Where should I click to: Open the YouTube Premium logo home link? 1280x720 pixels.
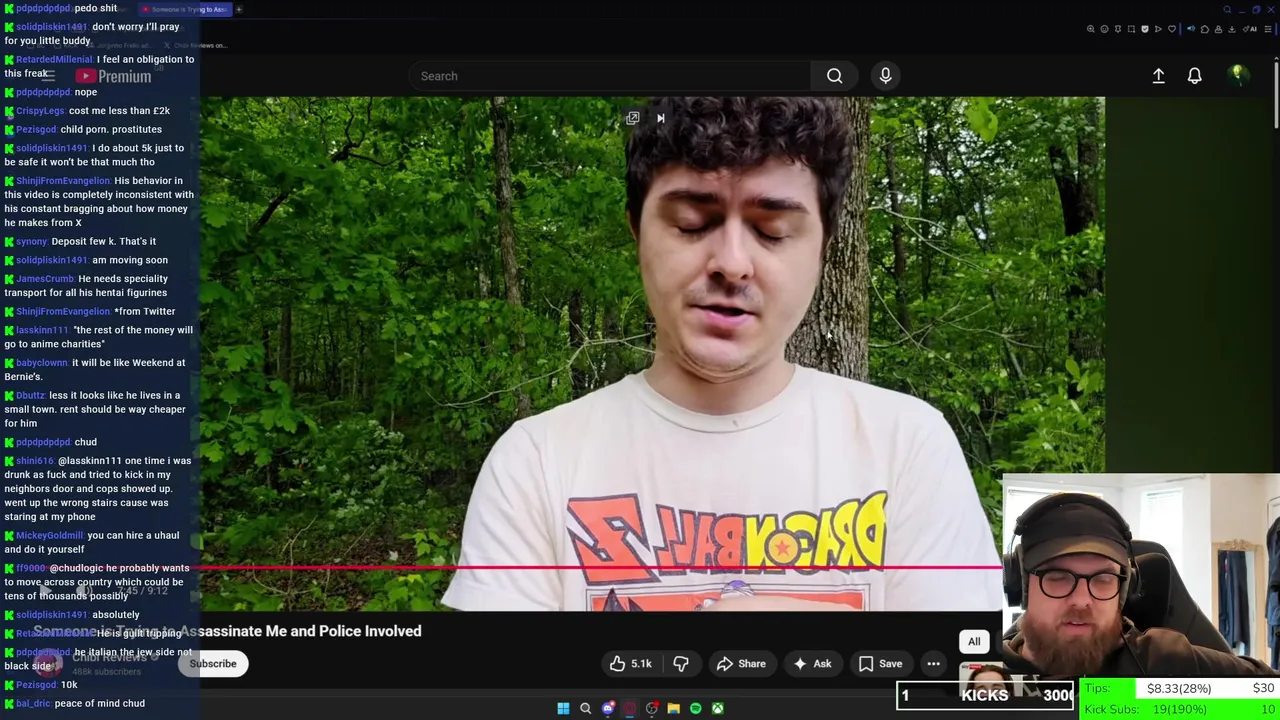tap(111, 76)
